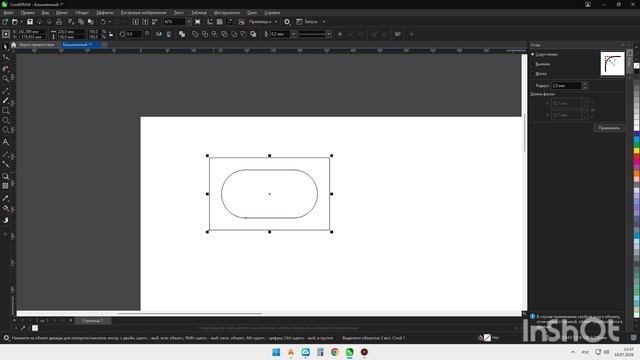The height and width of the screenshot is (360, 640).
Task: Open the Файл menu
Action: coord(8,13)
